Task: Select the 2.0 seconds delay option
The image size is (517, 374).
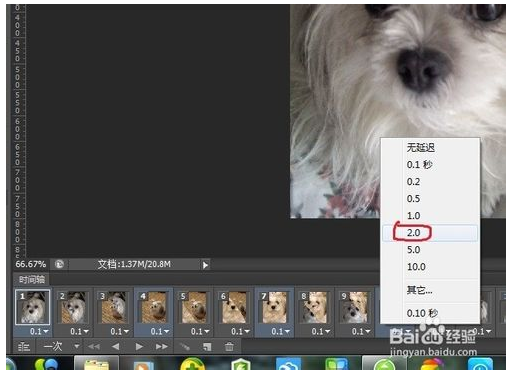Action: click(430, 233)
